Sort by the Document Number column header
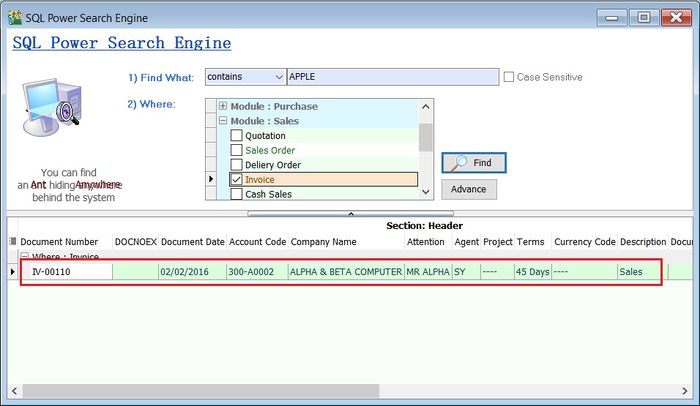 (60, 242)
